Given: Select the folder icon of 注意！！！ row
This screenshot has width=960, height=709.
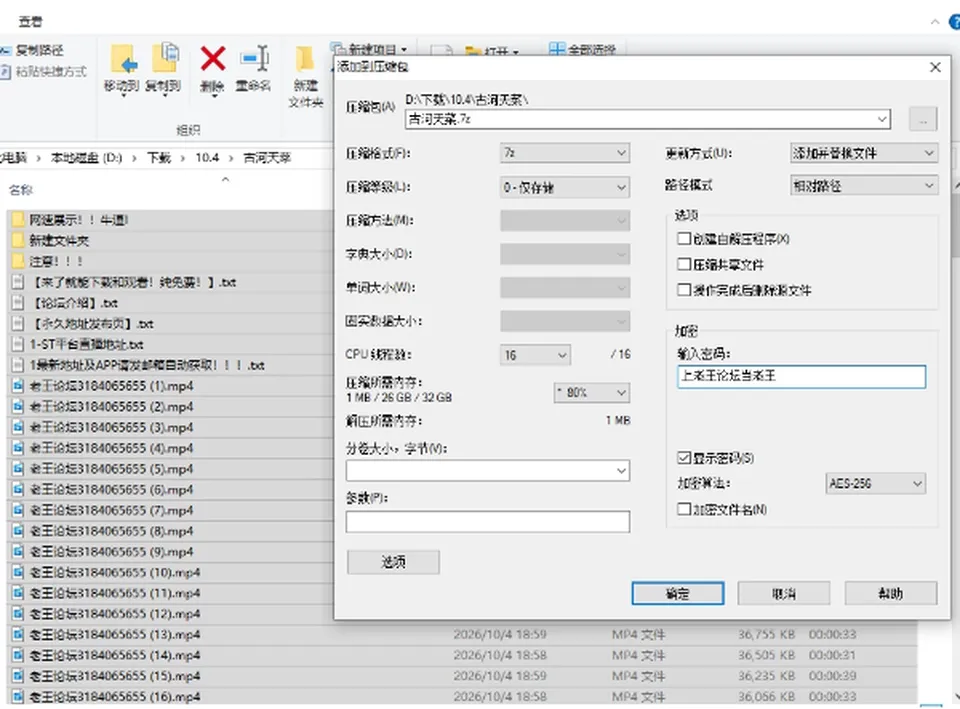Looking at the screenshot, I should click(x=18, y=261).
